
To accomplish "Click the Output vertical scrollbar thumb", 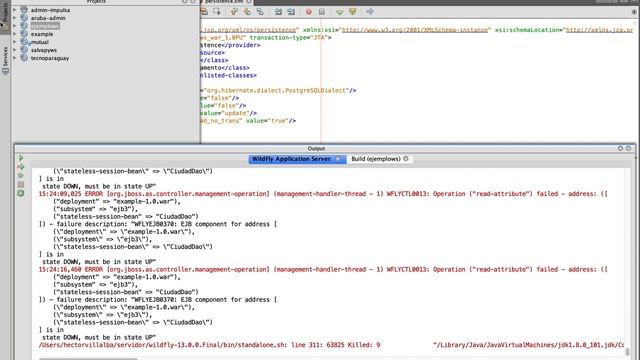I will (x=628, y=351).
